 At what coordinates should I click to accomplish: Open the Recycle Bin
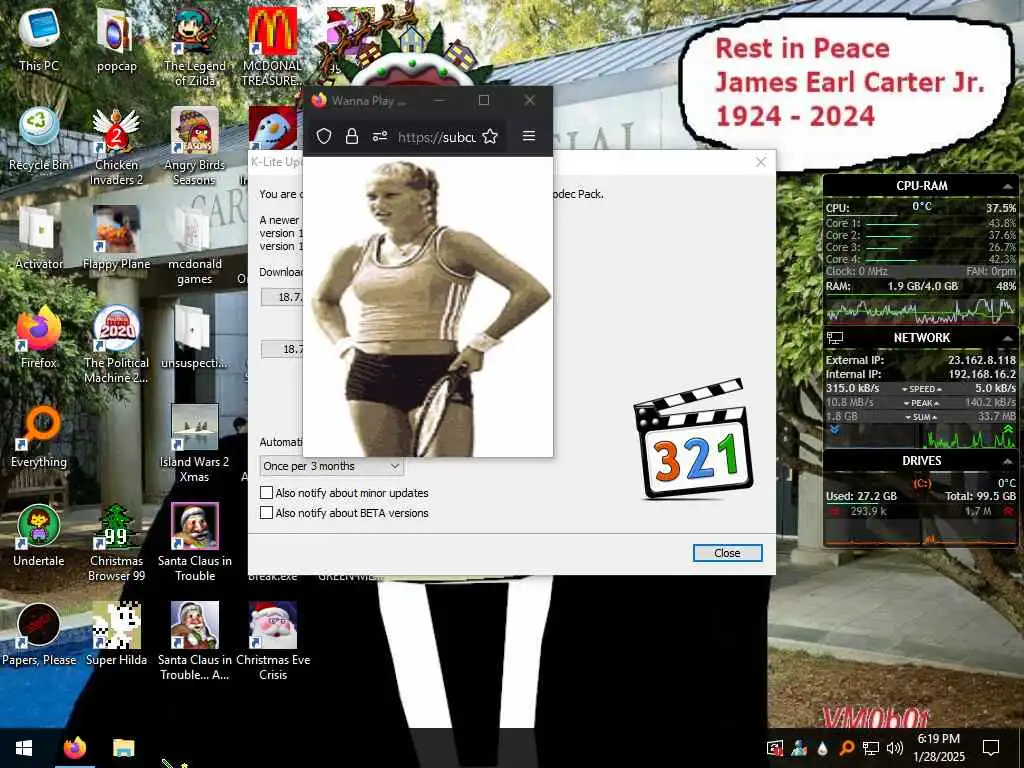39,139
